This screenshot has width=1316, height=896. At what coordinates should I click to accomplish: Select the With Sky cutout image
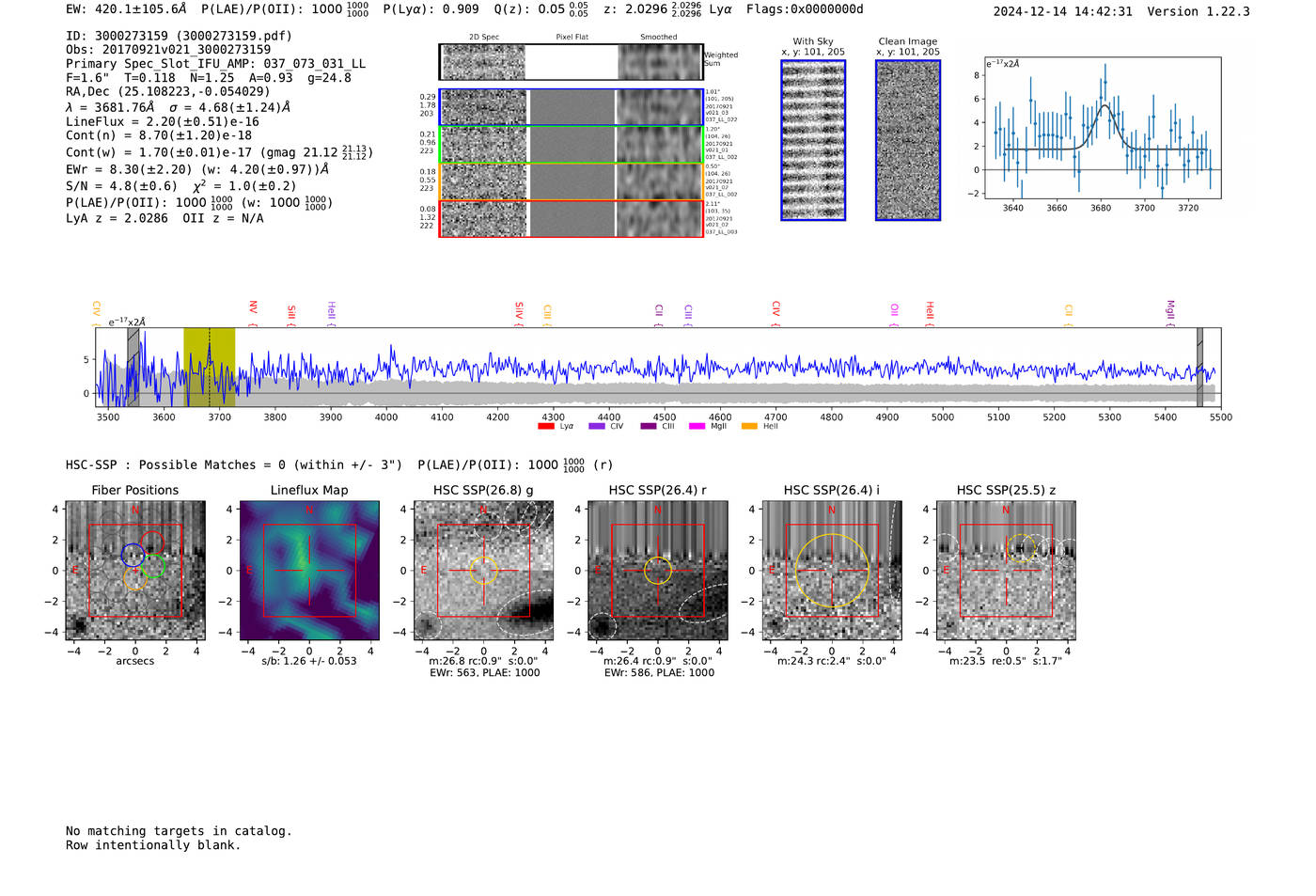(x=813, y=140)
